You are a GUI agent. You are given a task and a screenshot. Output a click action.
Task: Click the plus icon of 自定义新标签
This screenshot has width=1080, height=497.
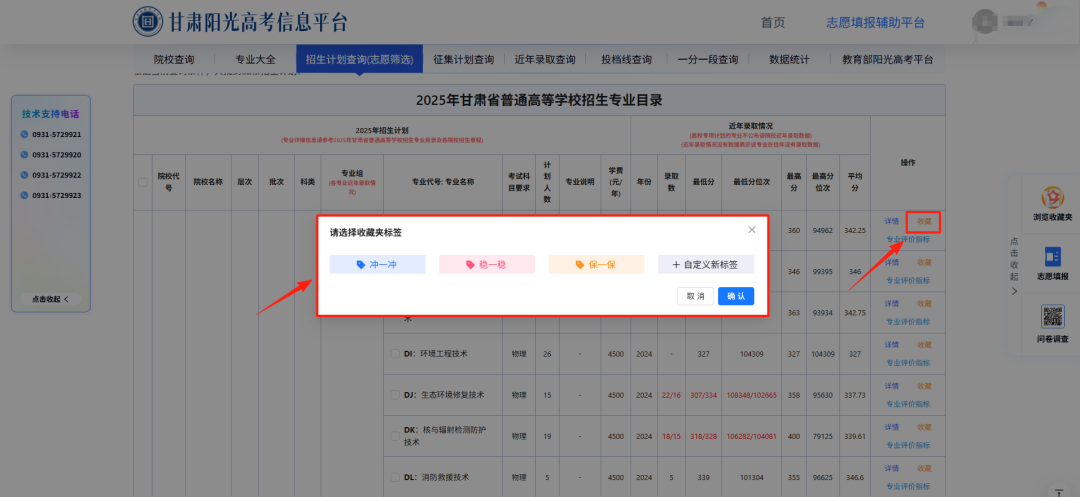pos(676,264)
